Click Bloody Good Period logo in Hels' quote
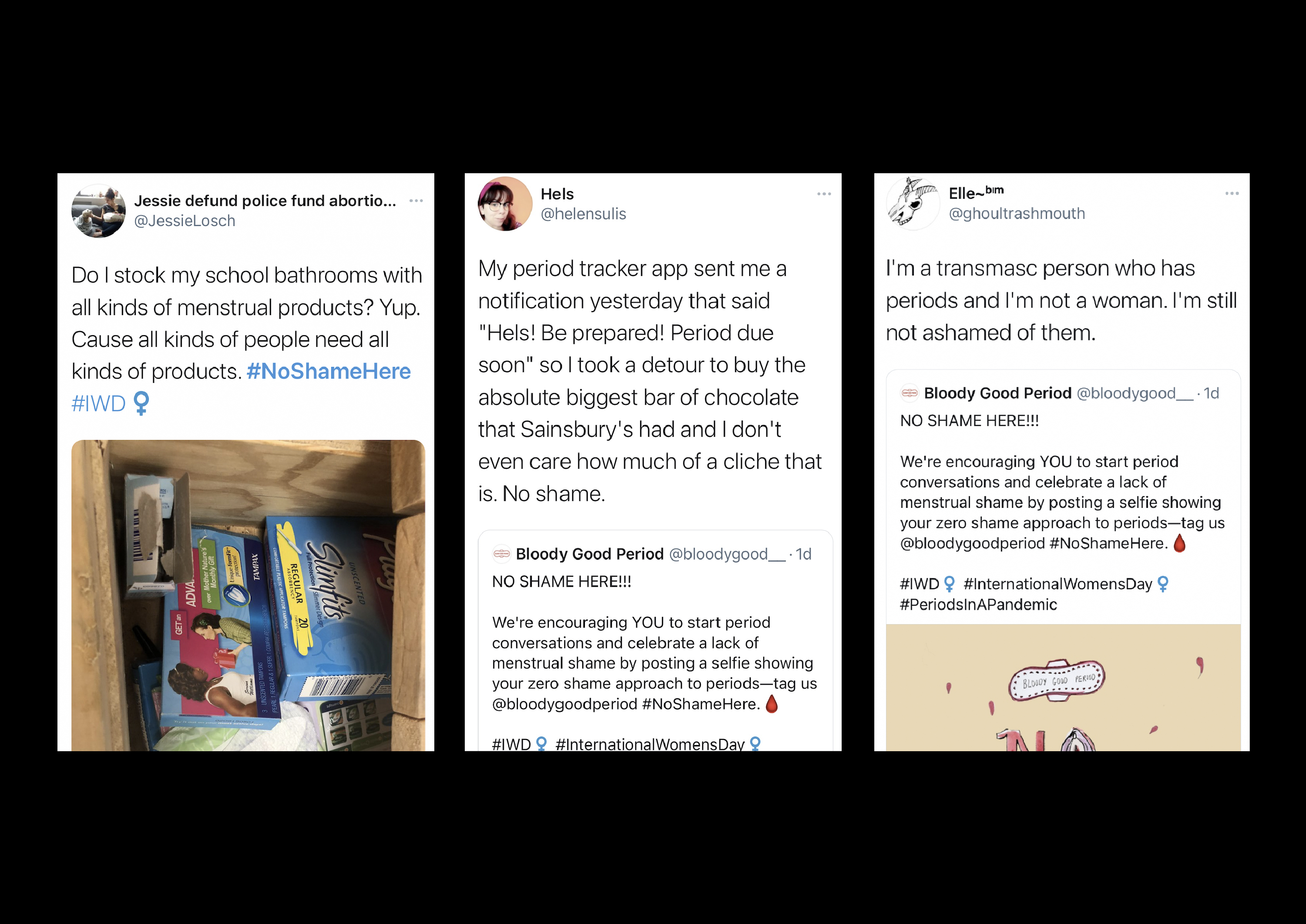 (501, 554)
